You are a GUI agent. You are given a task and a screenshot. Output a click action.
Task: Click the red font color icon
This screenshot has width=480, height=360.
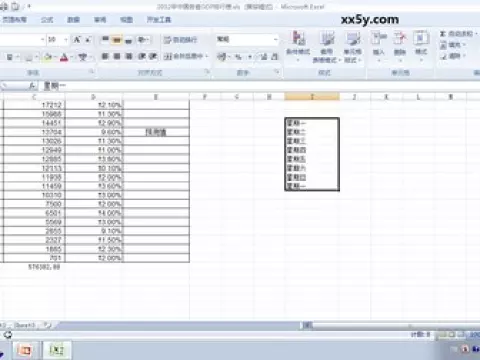click(x=64, y=57)
